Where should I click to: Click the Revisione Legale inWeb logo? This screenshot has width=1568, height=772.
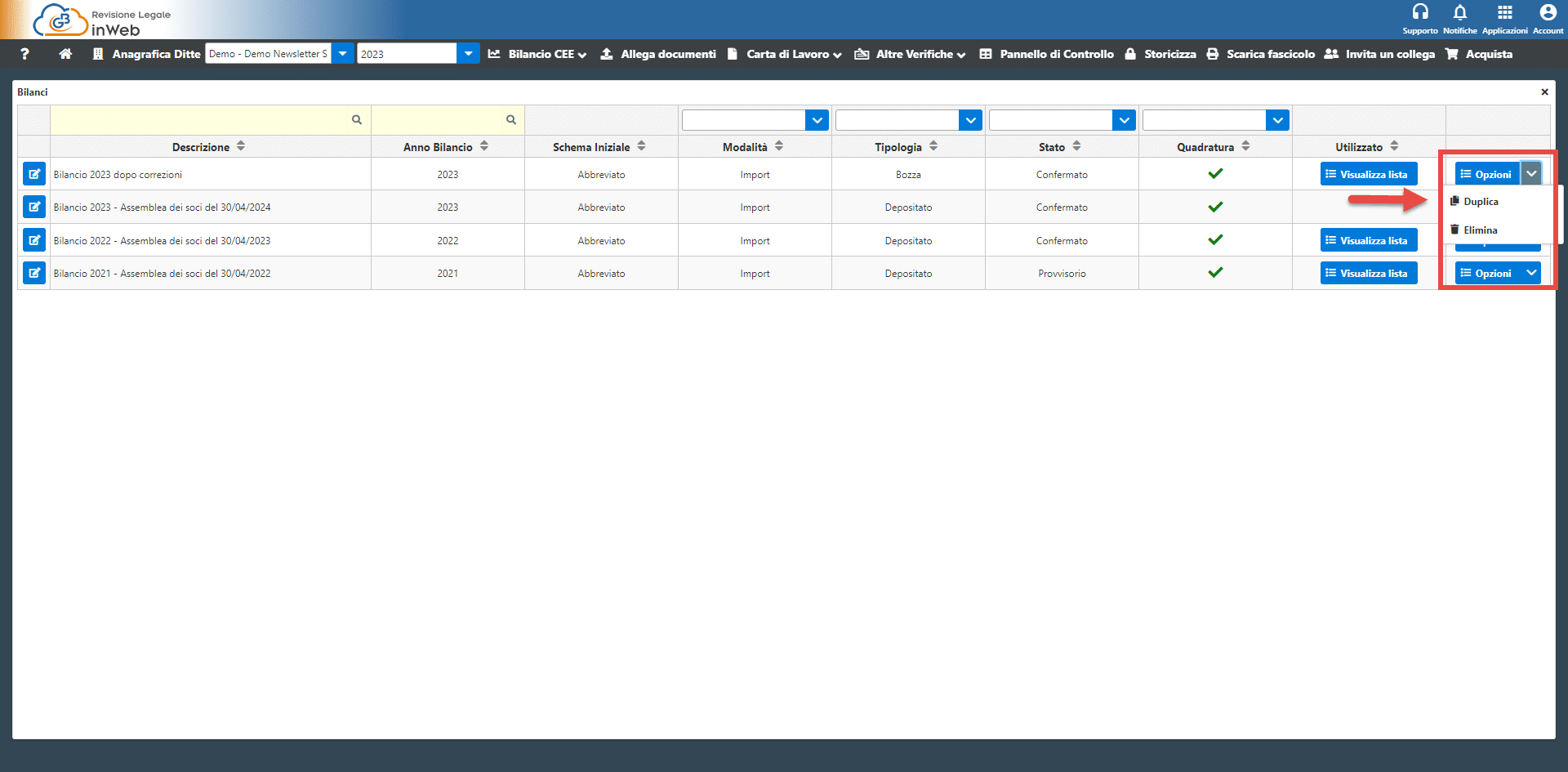(101, 20)
